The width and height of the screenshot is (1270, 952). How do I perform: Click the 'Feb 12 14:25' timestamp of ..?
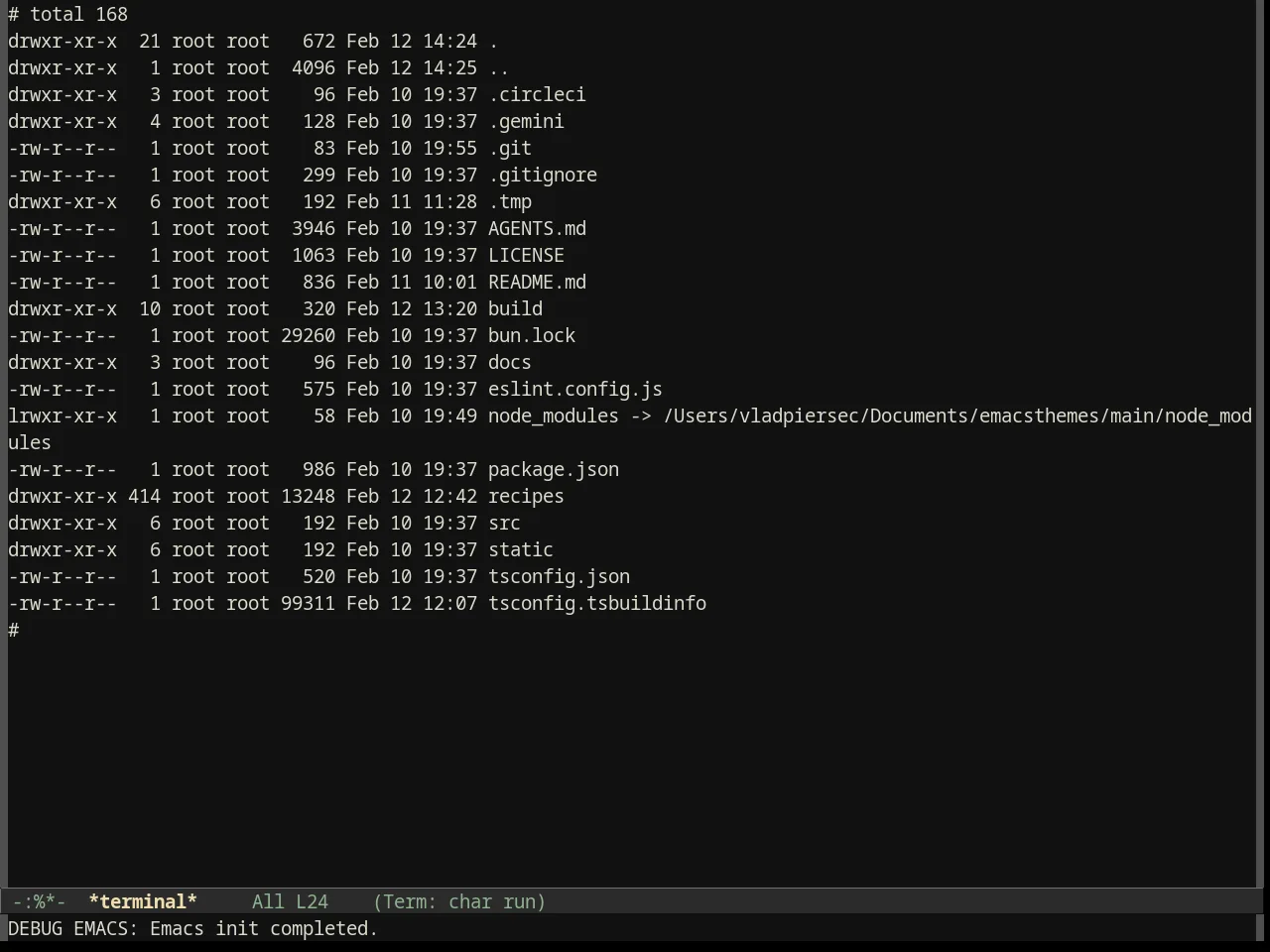[412, 67]
